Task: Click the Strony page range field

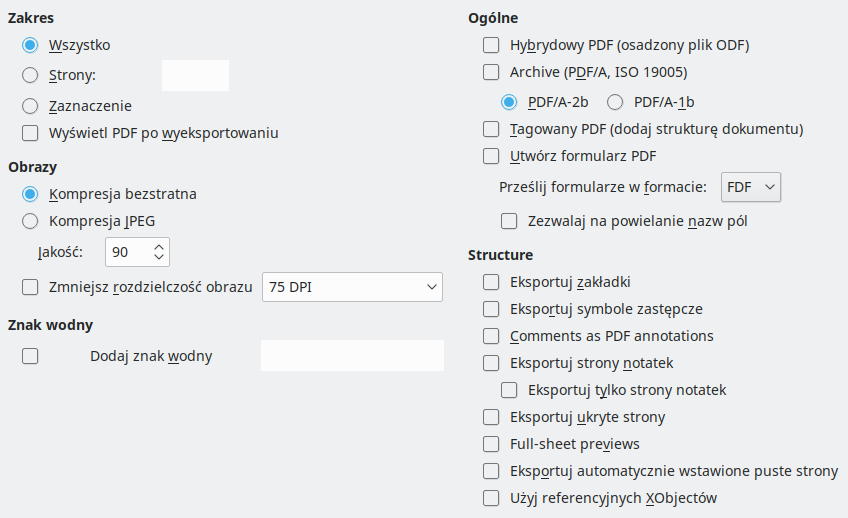Action: (x=195, y=75)
